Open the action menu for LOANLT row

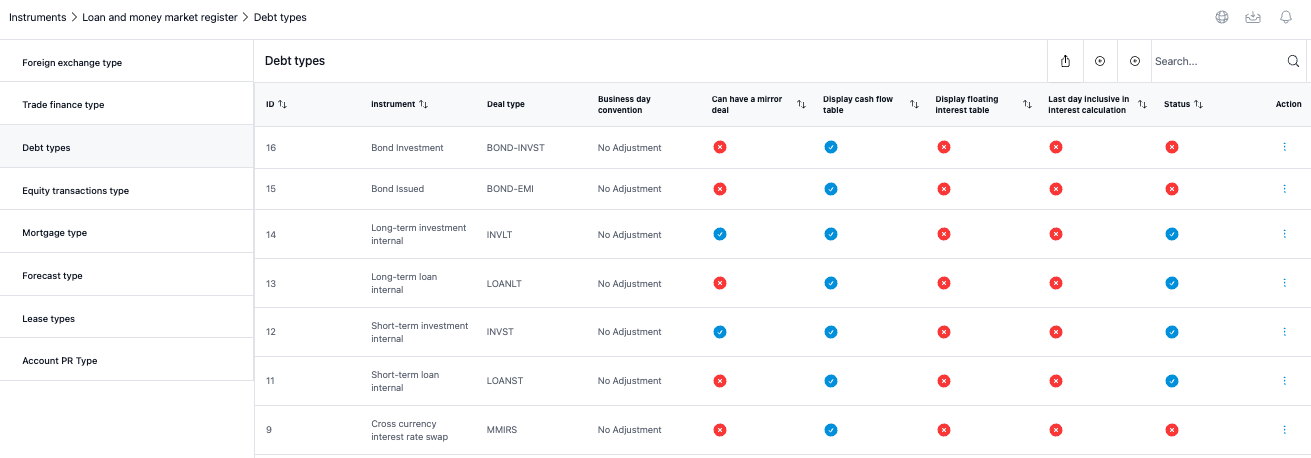pyautogui.click(x=1284, y=283)
